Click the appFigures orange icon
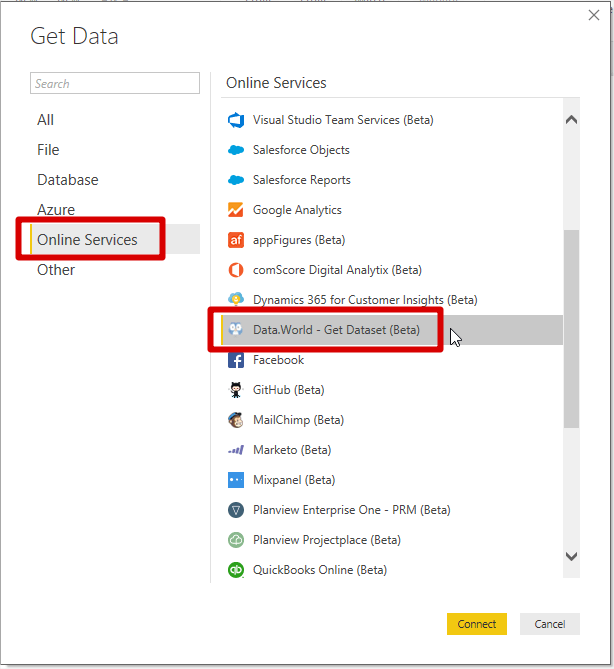The image size is (614, 669). (x=236, y=240)
